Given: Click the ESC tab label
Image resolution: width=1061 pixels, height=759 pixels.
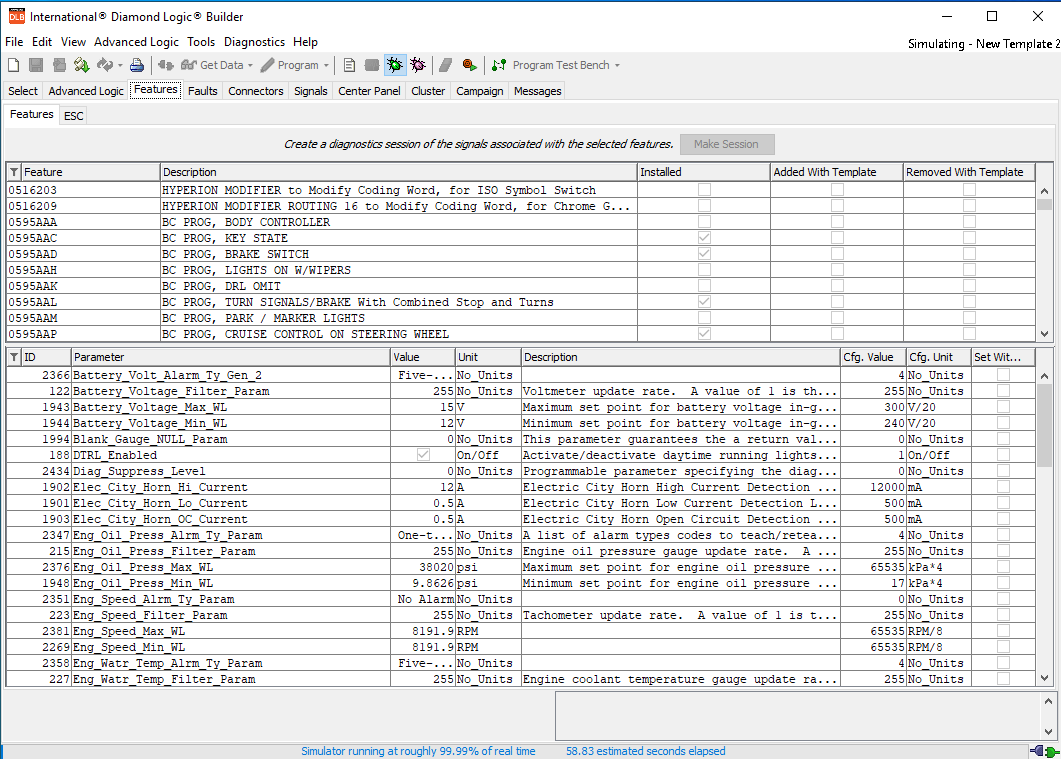Looking at the screenshot, I should pos(72,115).
